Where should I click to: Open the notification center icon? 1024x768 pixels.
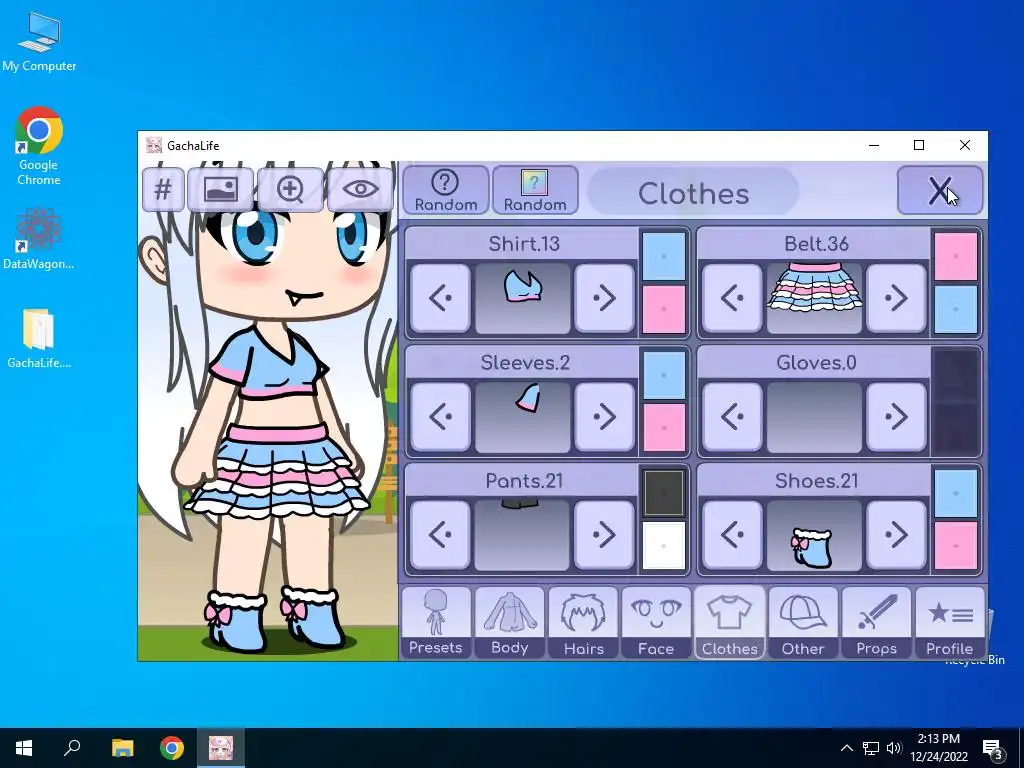pyautogui.click(x=993, y=749)
